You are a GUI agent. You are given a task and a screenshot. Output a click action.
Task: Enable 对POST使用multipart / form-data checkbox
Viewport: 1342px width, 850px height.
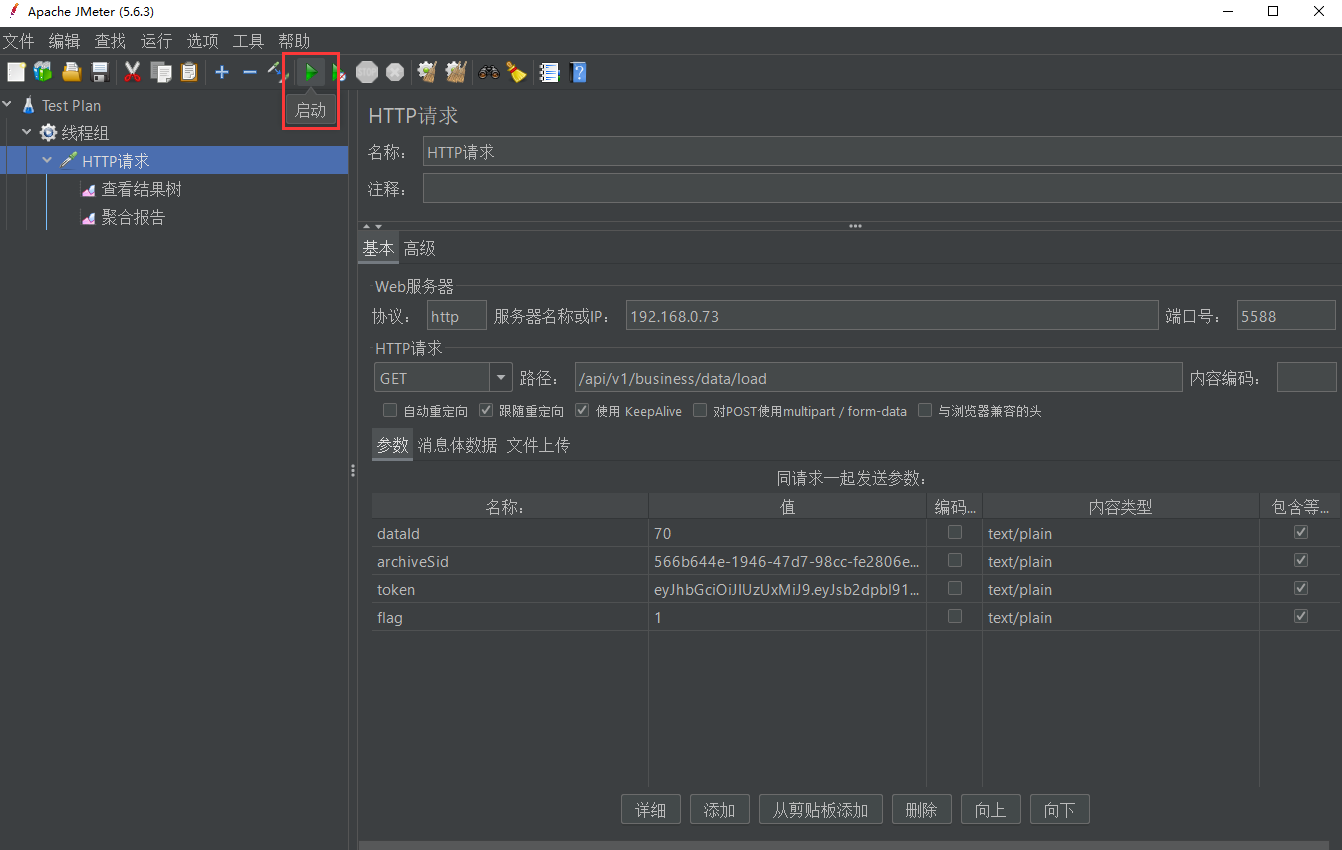coord(700,410)
